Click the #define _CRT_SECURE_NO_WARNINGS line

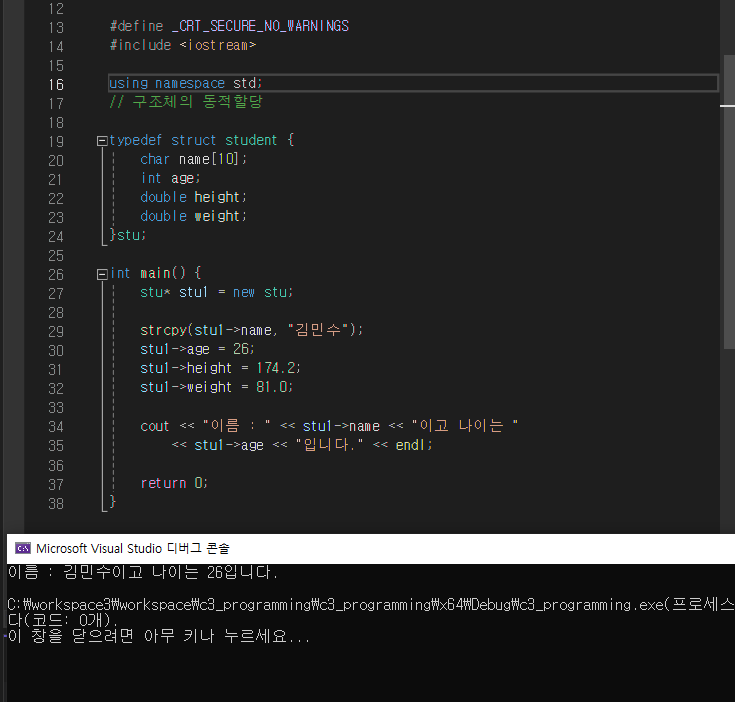pos(229,26)
